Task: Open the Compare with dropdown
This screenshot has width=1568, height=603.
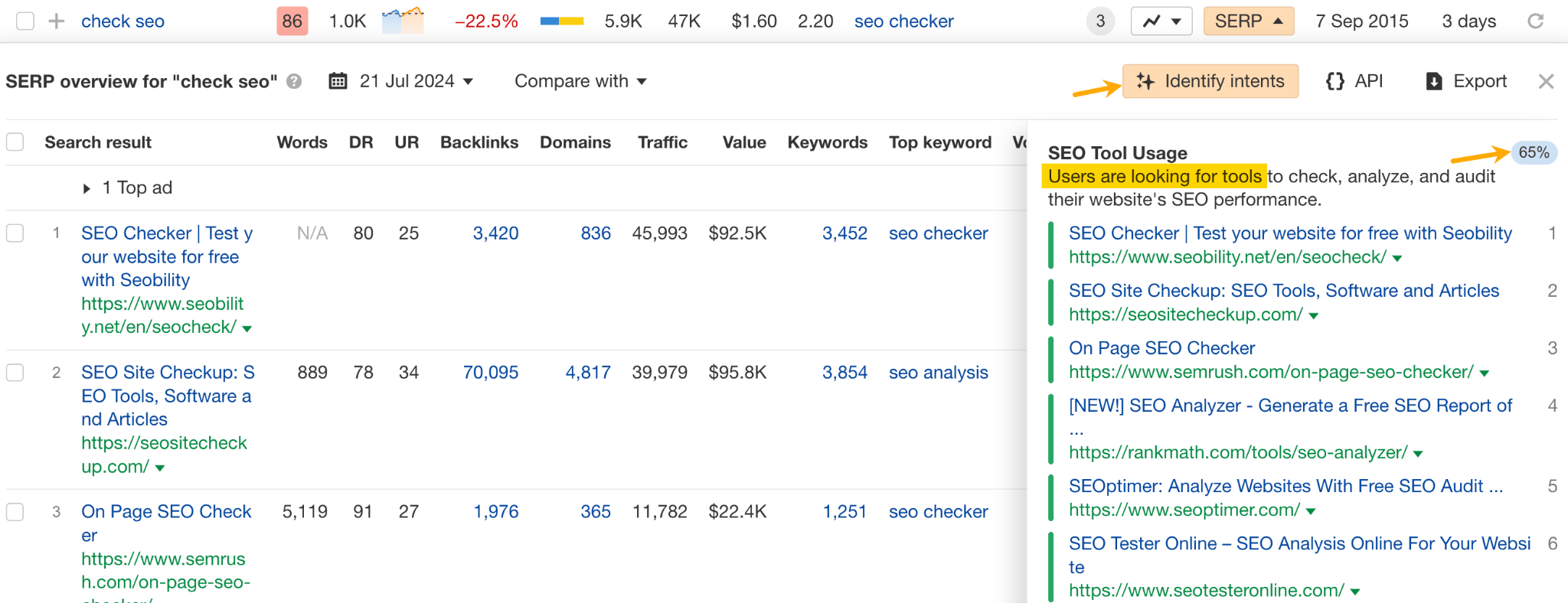Action: pyautogui.click(x=580, y=81)
